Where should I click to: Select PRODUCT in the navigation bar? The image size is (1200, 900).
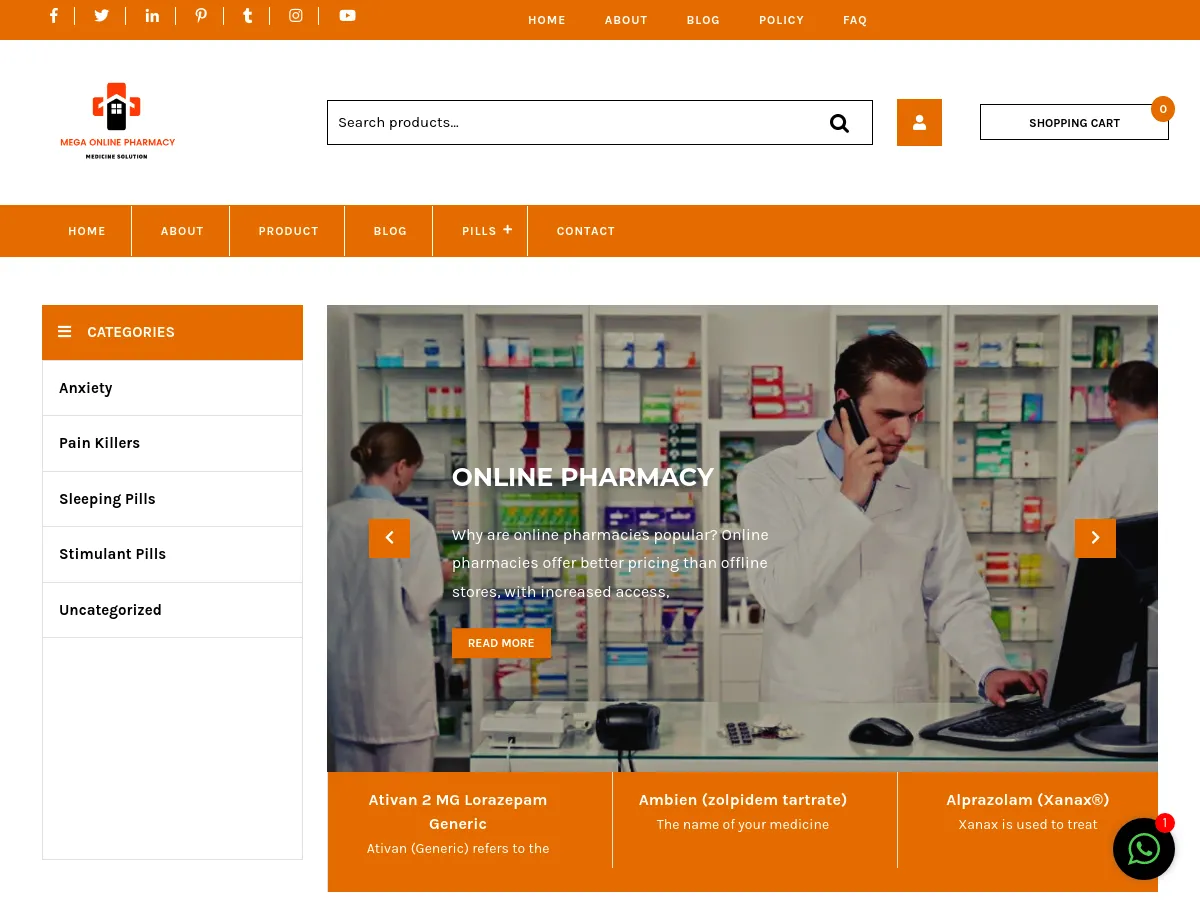[x=288, y=231]
